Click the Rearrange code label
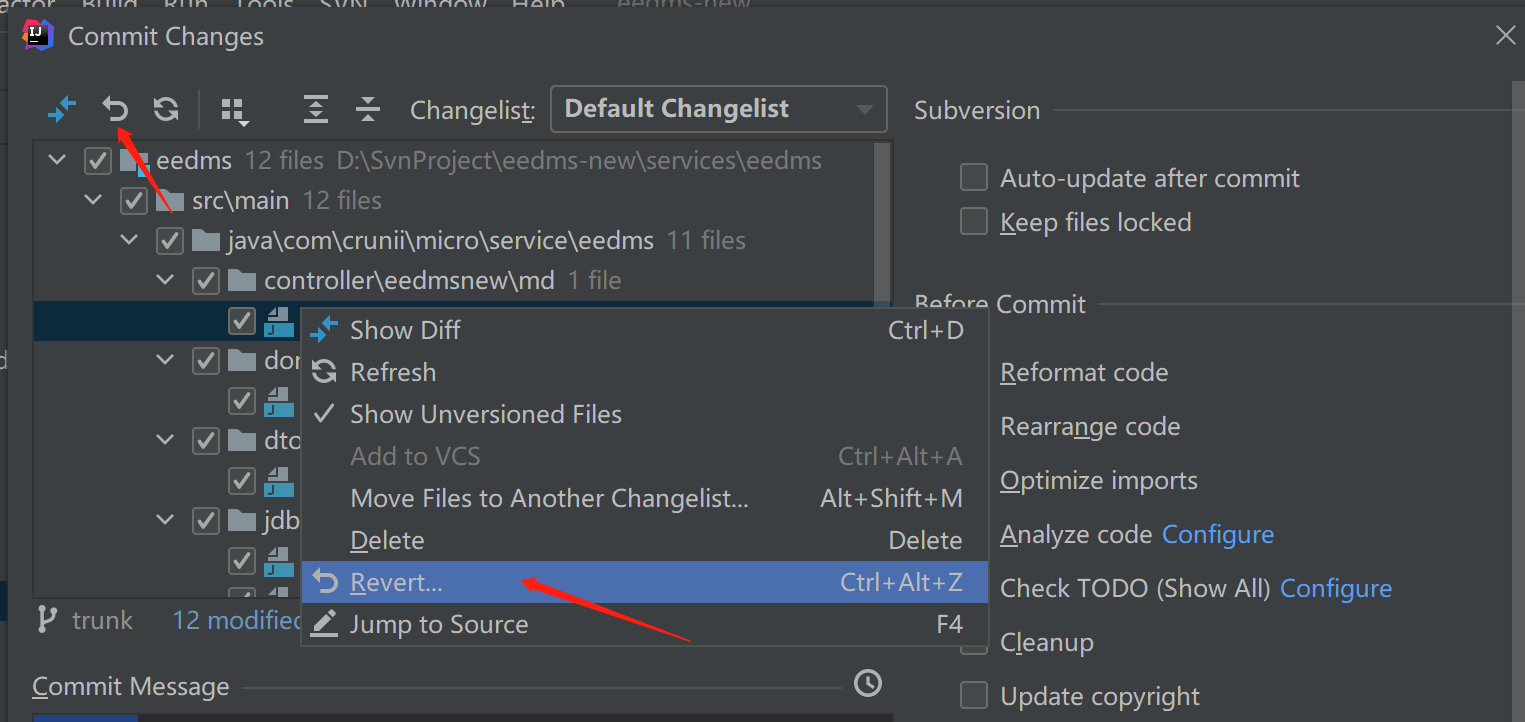The height and width of the screenshot is (722, 1525). point(1090,427)
